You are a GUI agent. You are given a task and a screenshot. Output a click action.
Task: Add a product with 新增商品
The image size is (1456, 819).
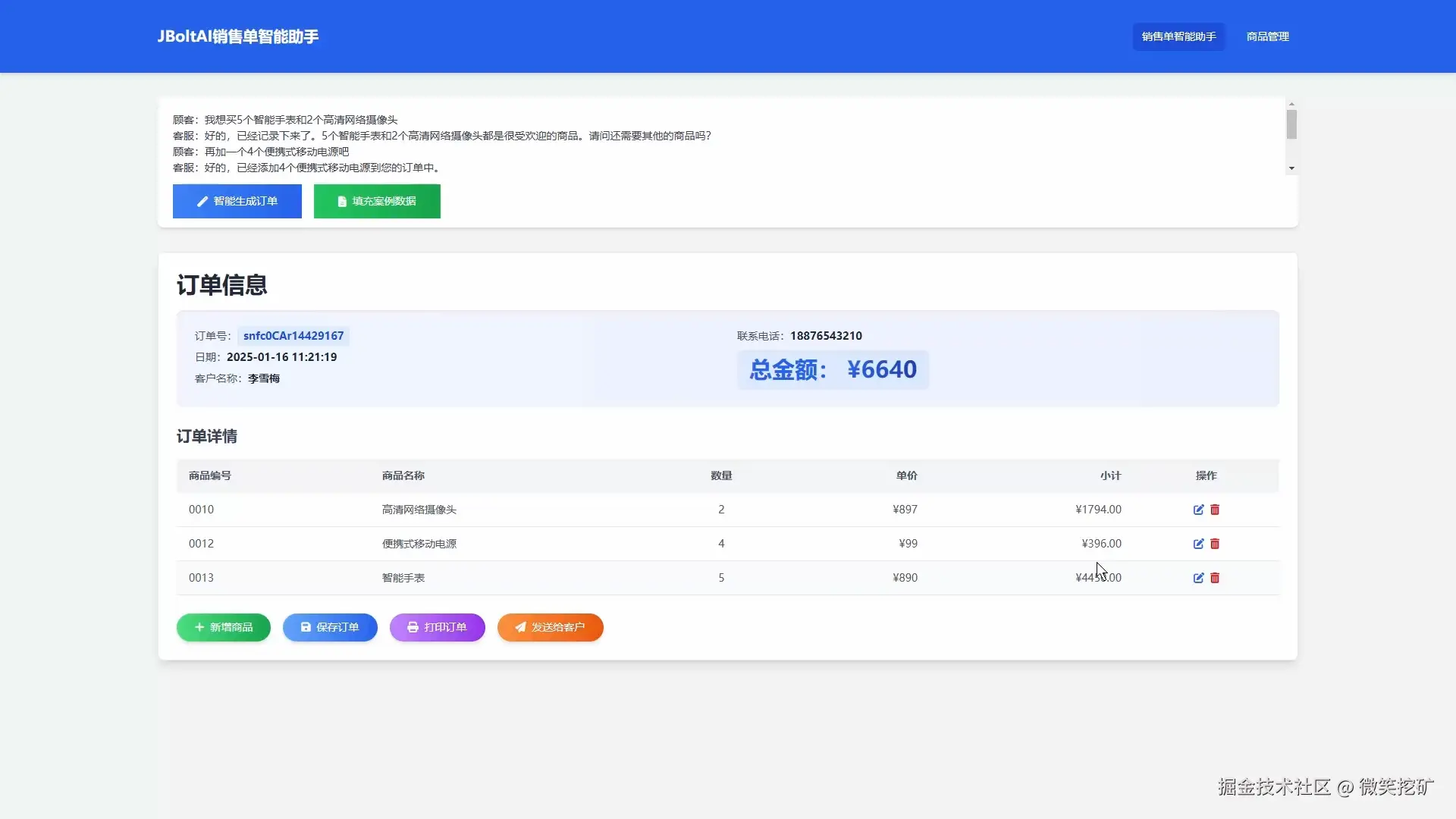tap(224, 627)
